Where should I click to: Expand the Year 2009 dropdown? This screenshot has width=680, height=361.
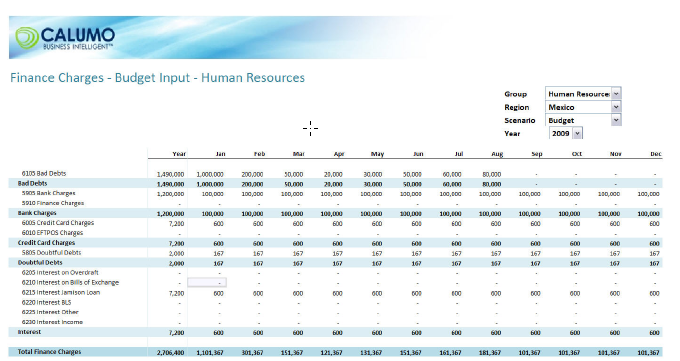pyautogui.click(x=577, y=133)
